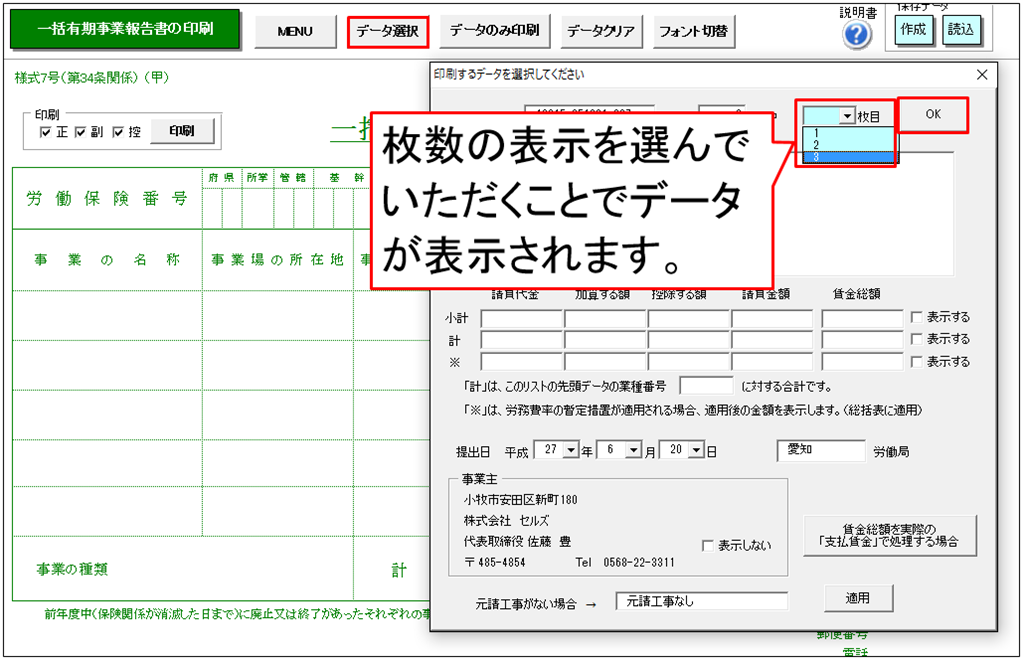Click the 小計 請負代金 field
The height and width of the screenshot is (661, 1024).
click(x=521, y=319)
